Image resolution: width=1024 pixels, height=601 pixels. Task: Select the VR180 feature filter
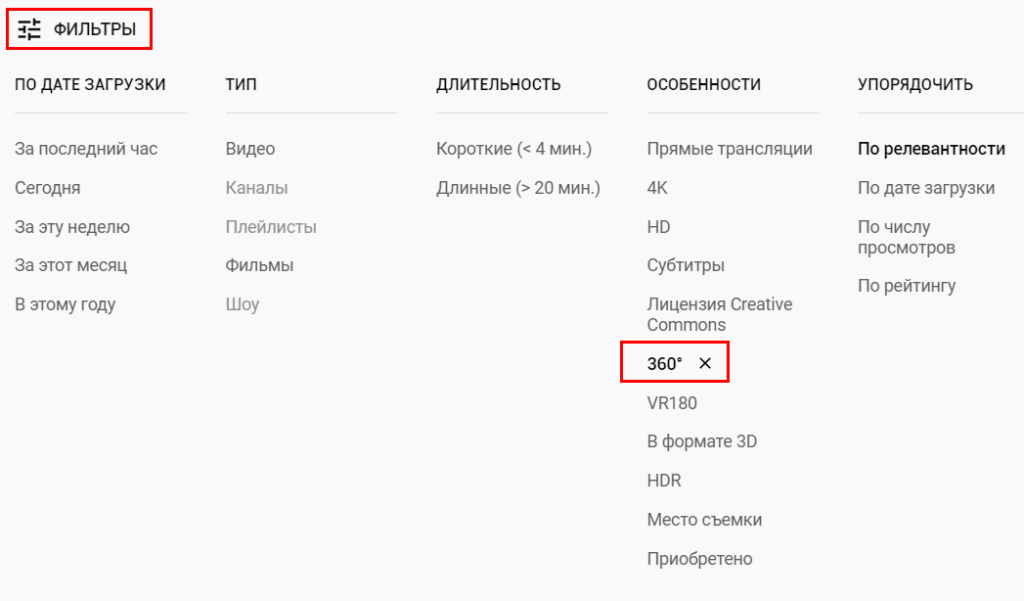click(672, 403)
